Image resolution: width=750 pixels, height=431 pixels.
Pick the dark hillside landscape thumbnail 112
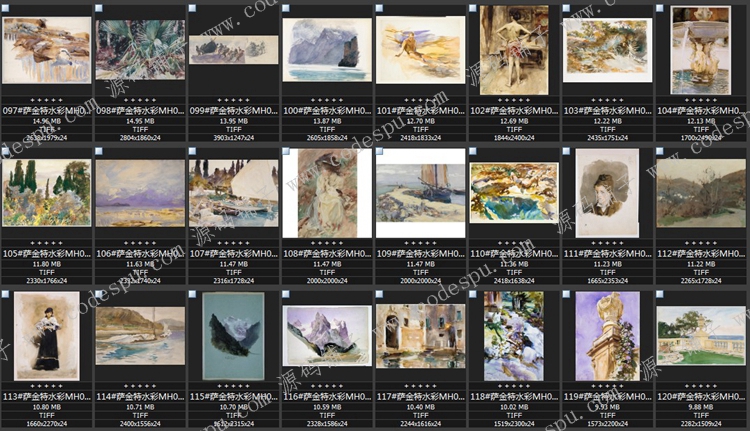pyautogui.click(x=701, y=193)
